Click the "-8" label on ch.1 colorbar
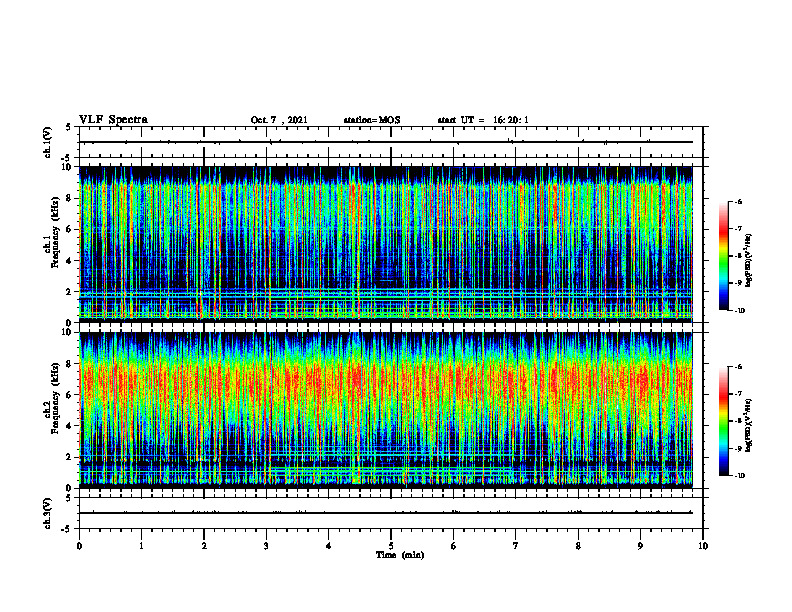 (738, 256)
